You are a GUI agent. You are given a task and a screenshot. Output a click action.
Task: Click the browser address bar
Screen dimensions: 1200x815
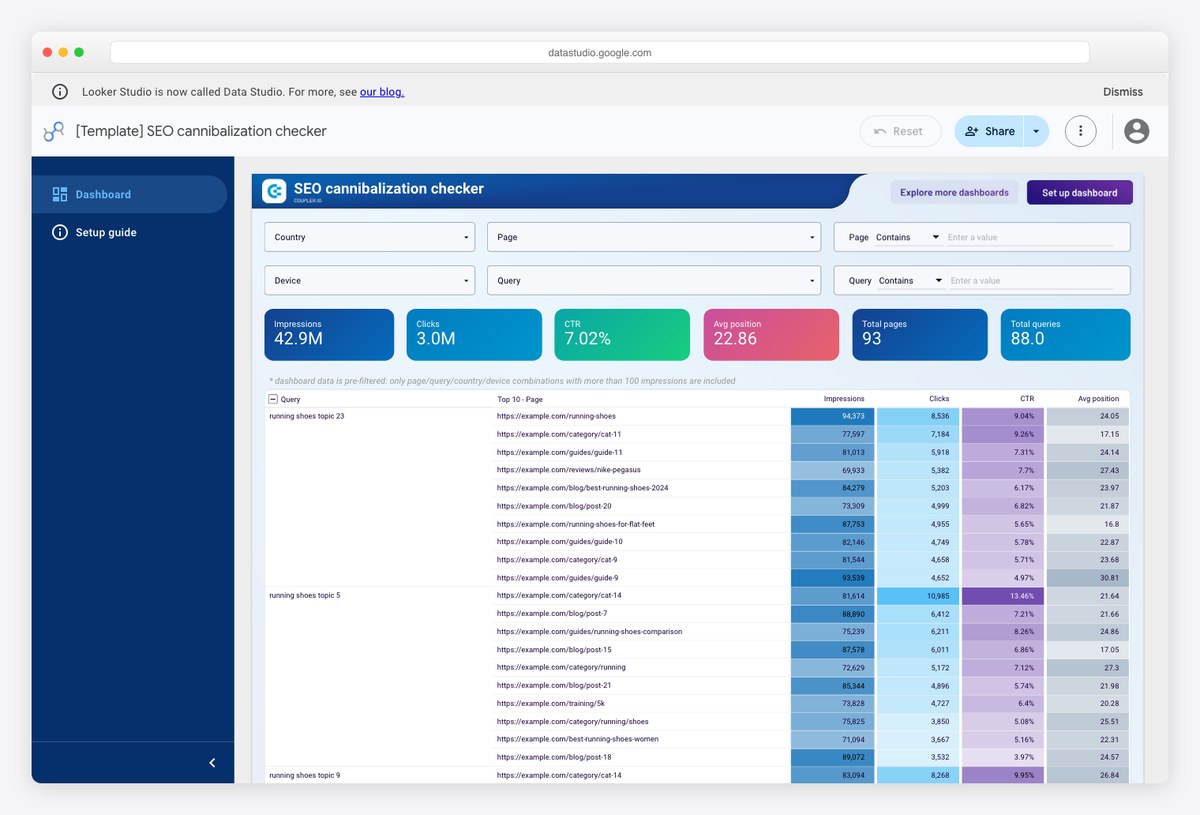(600, 52)
